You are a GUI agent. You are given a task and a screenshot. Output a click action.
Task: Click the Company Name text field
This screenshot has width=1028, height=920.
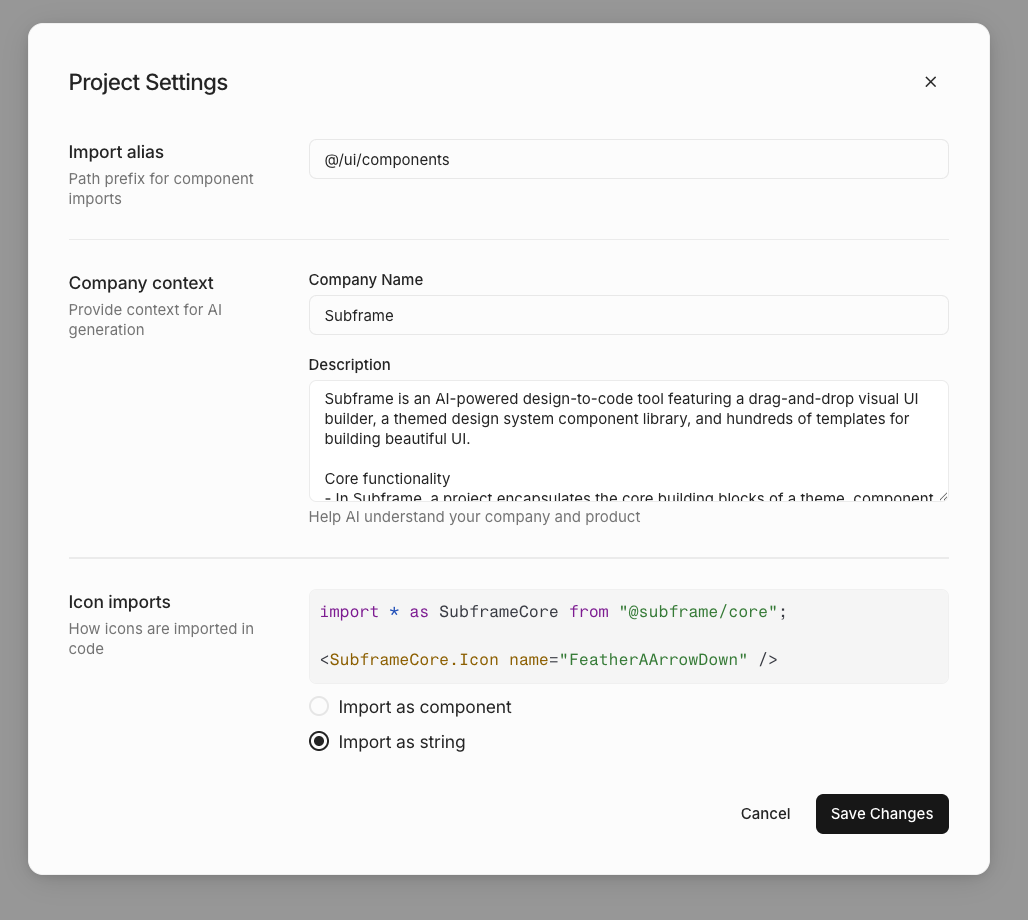[x=628, y=315]
